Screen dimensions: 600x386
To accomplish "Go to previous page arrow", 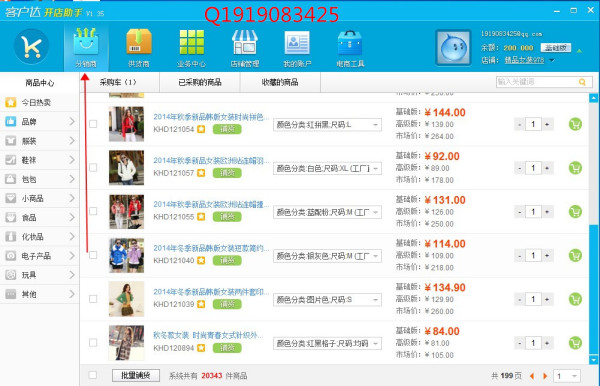I will pyautogui.click(x=532, y=376).
